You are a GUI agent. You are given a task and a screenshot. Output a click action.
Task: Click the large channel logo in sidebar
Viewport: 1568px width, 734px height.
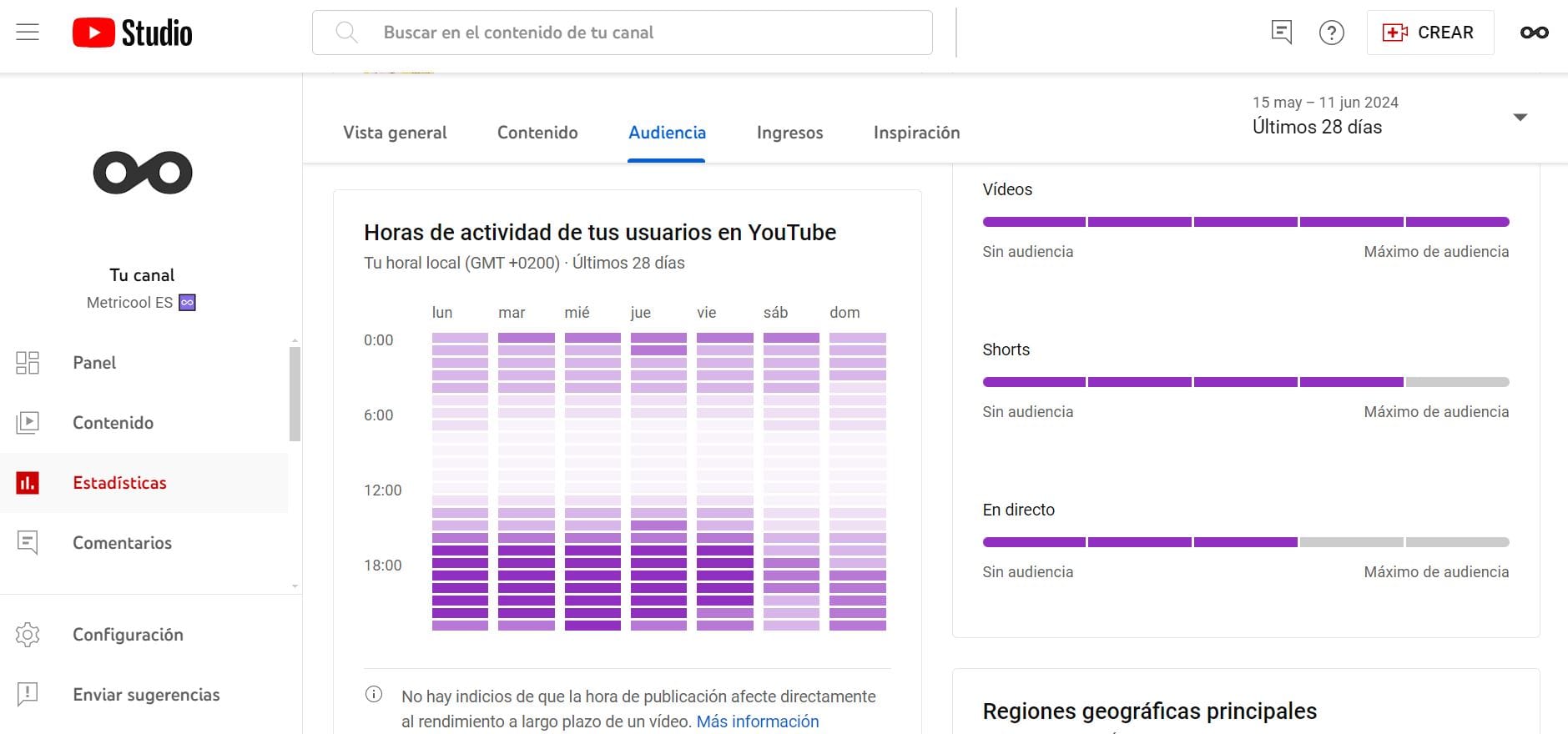point(143,173)
